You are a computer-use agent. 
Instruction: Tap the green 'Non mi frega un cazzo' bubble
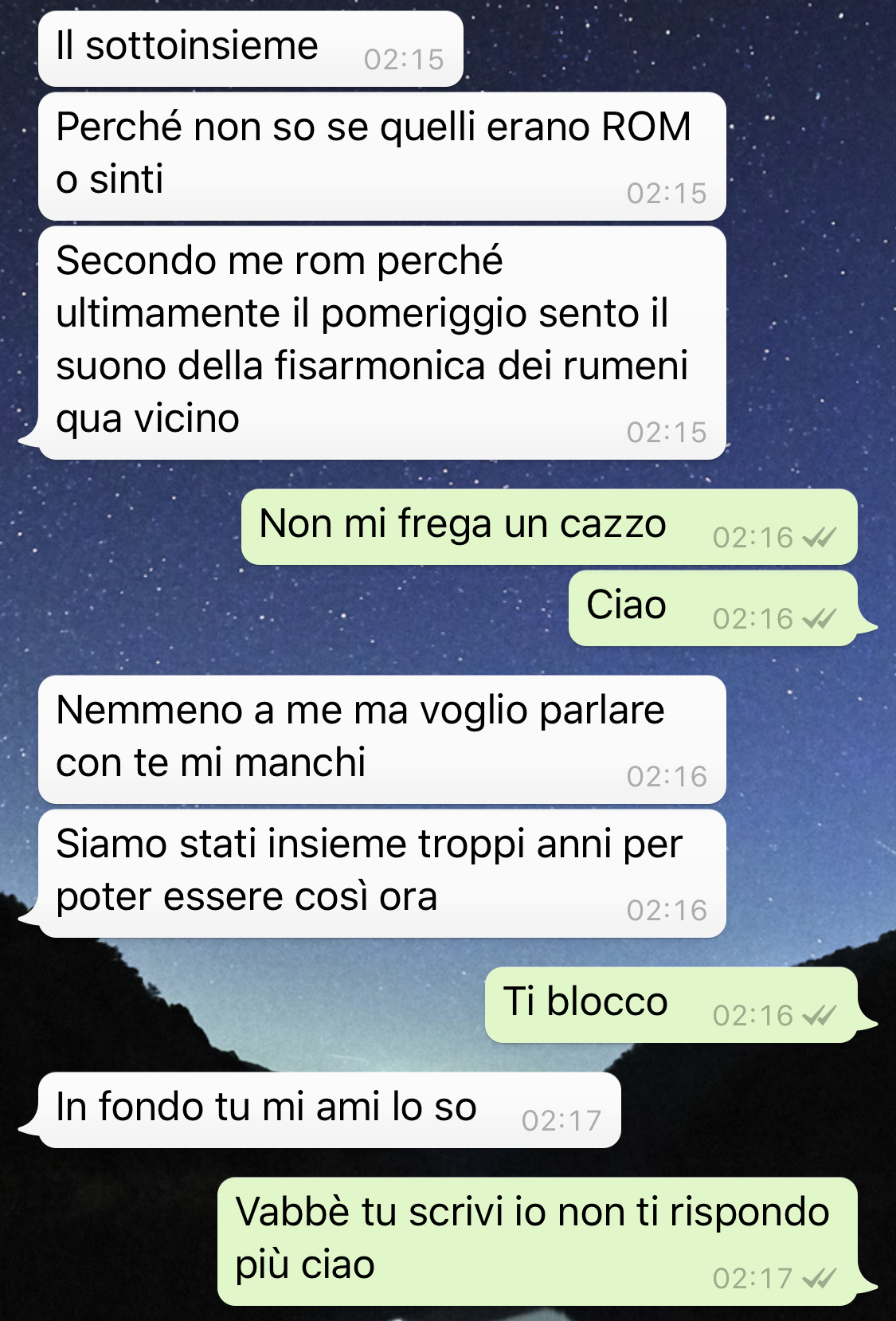pyautogui.click(x=550, y=527)
